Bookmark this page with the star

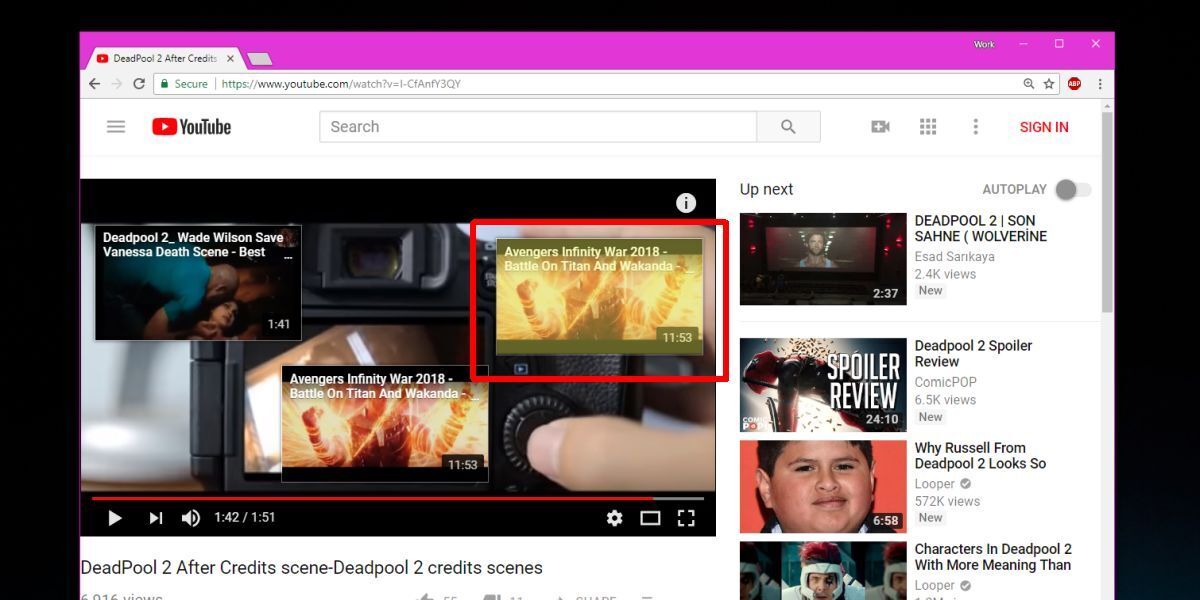(x=1049, y=84)
